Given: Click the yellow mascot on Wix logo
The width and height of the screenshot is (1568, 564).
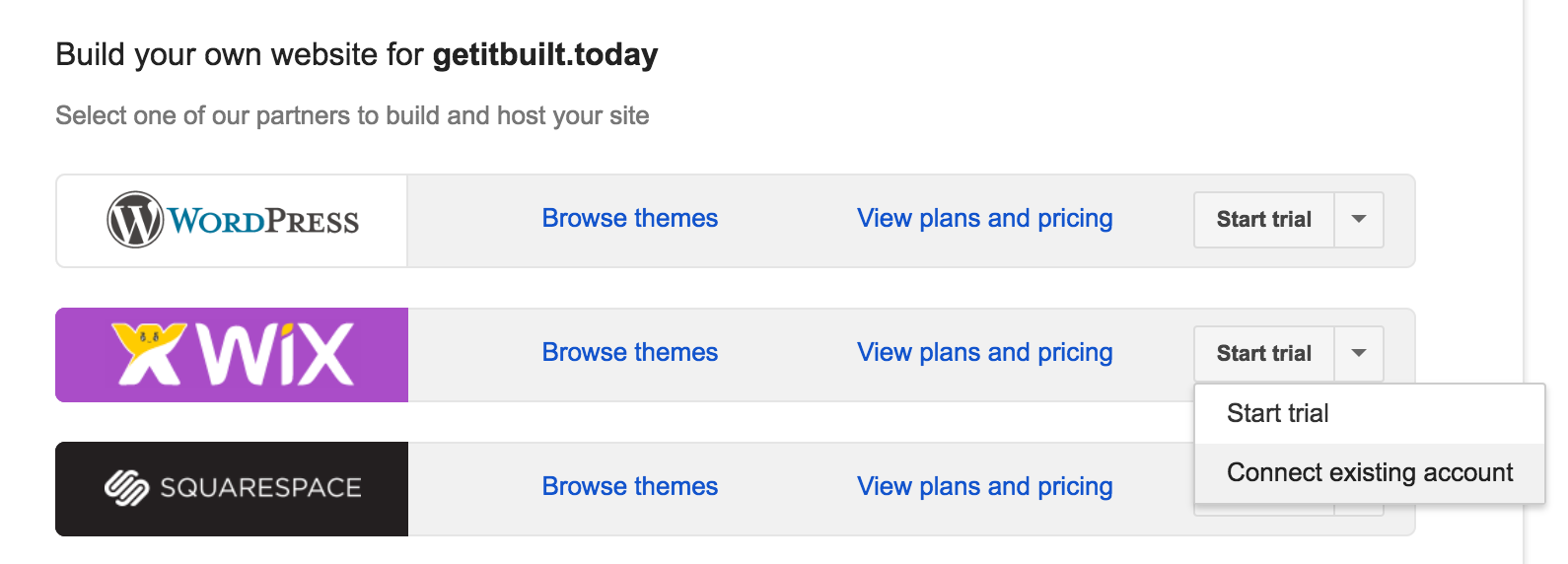Looking at the screenshot, I should 148,352.
